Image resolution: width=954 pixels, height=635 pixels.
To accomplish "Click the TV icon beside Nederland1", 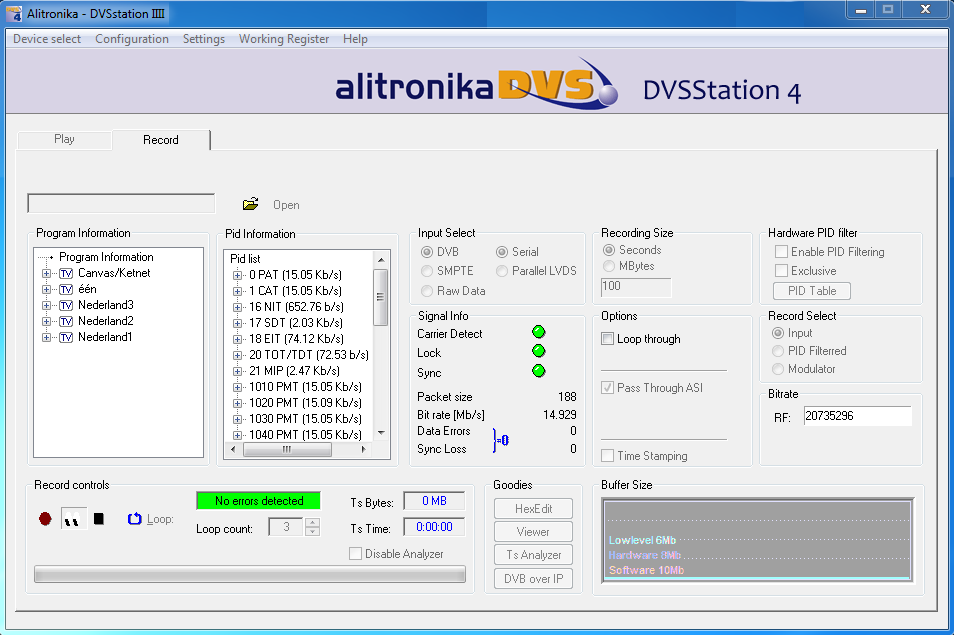I will pyautogui.click(x=66, y=337).
